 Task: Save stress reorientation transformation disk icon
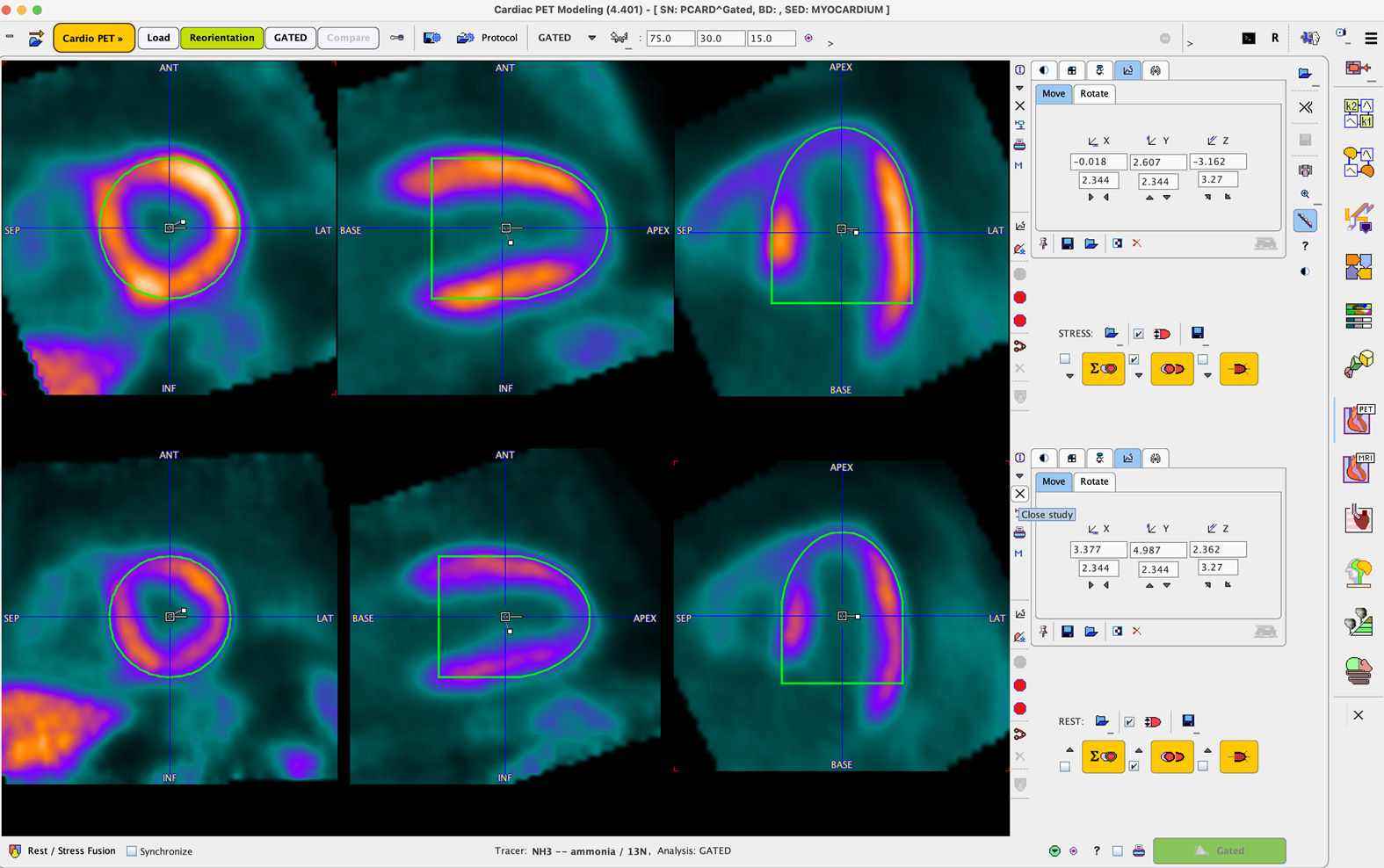pos(1068,243)
